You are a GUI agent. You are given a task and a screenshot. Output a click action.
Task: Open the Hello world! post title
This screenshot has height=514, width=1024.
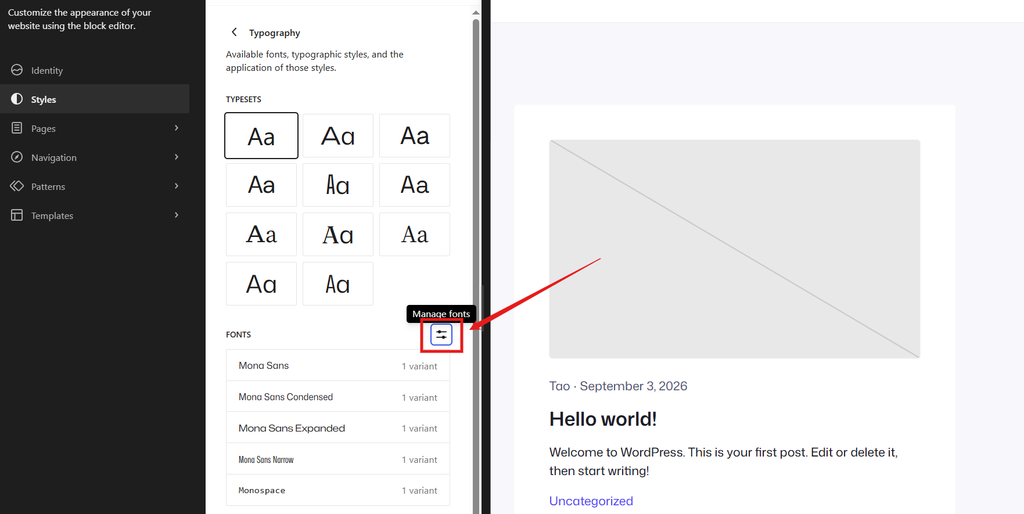pyautogui.click(x=603, y=419)
